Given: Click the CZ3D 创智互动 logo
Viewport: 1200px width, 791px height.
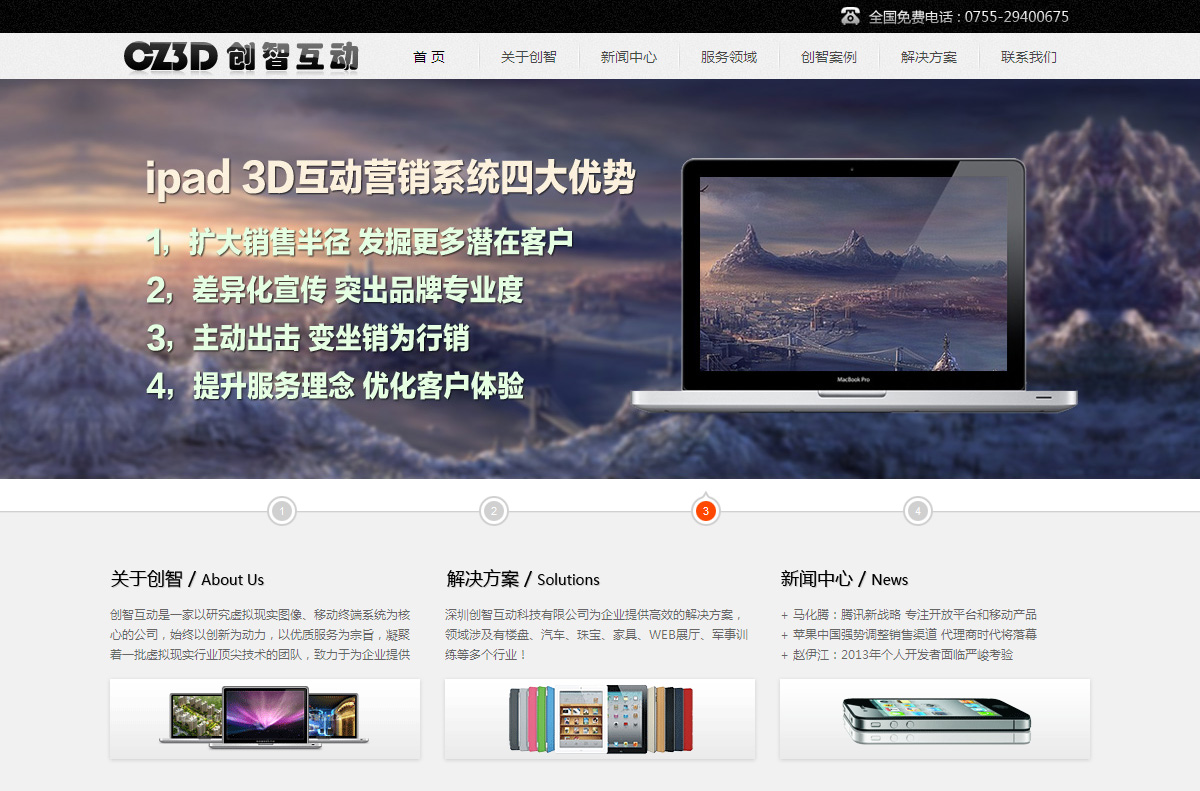Looking at the screenshot, I should (241, 57).
